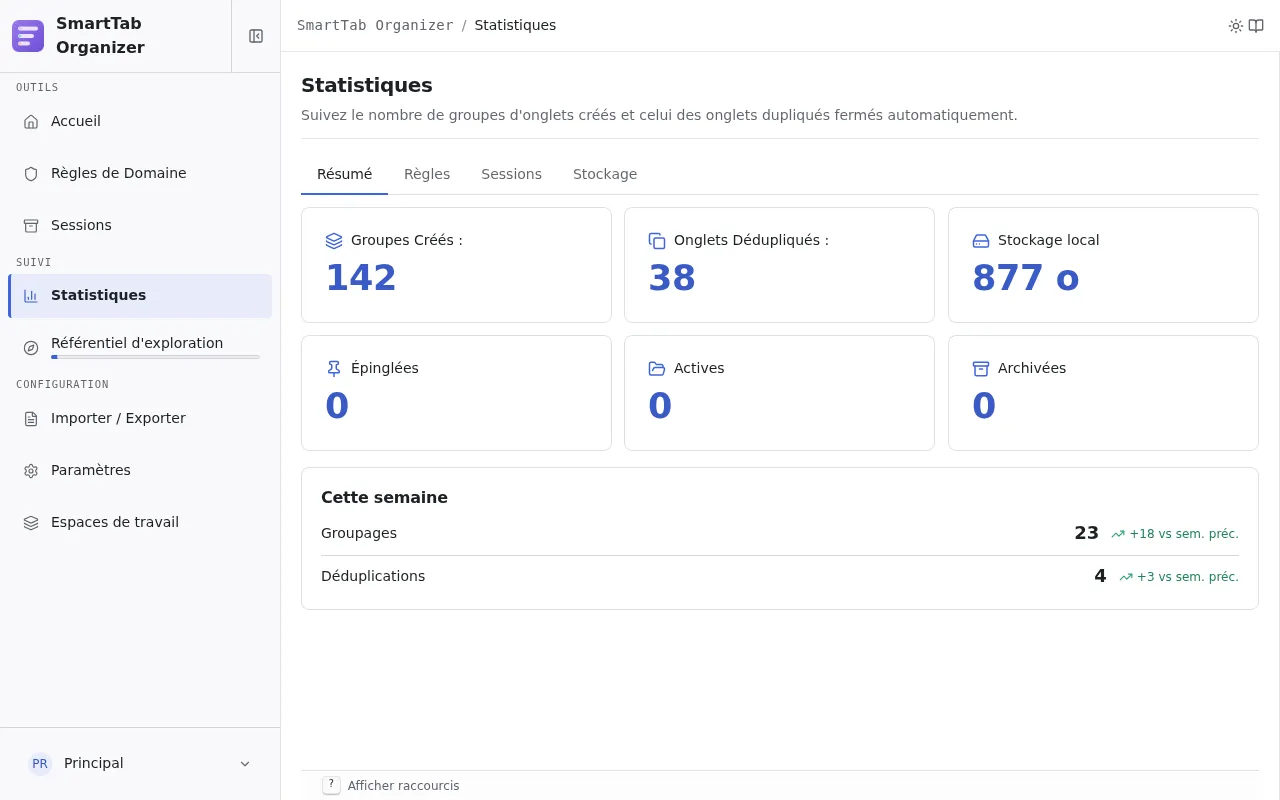Click the Référentiel d'exploration progress bar

(155, 357)
